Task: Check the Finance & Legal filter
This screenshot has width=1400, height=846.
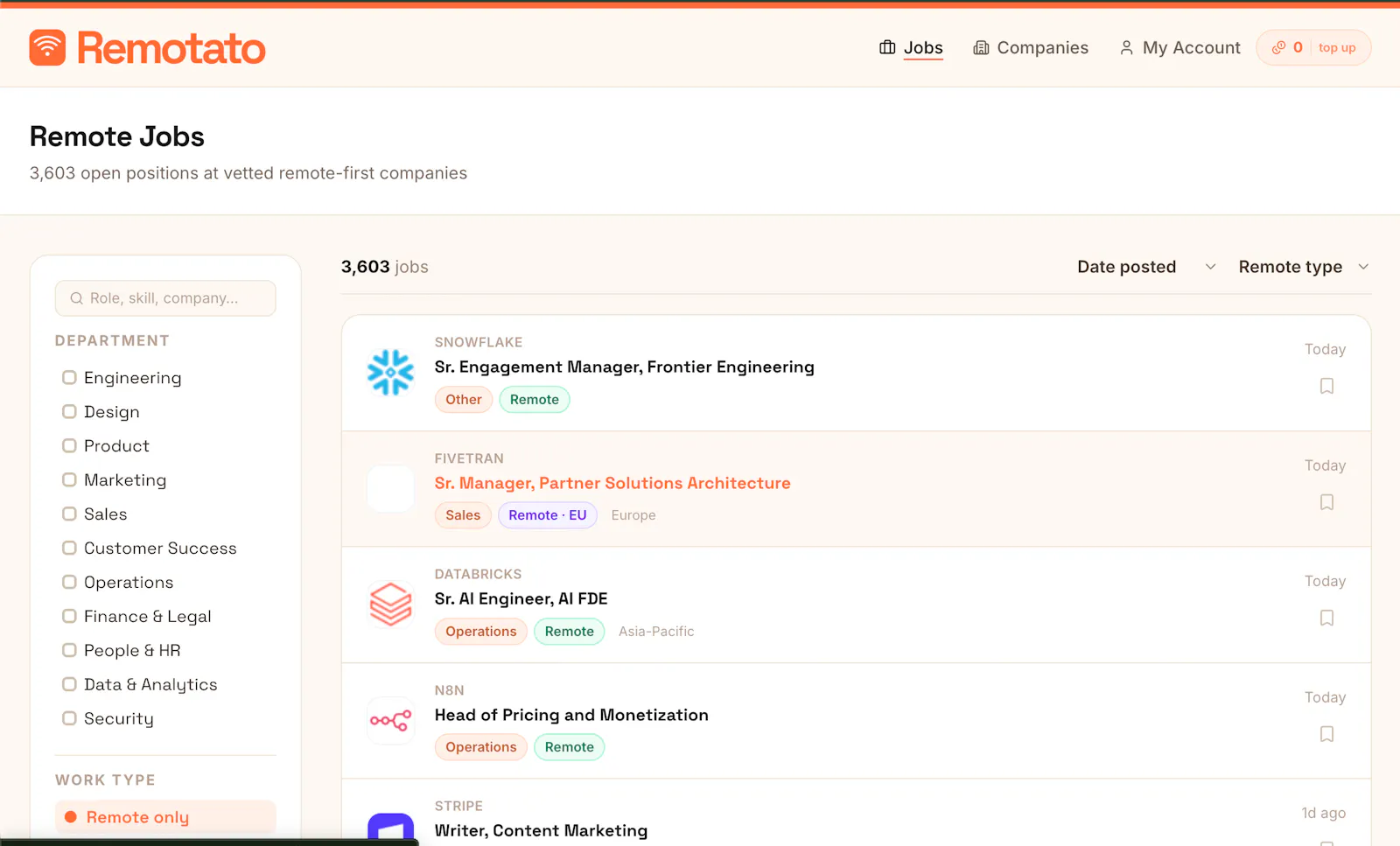Action: (69, 616)
